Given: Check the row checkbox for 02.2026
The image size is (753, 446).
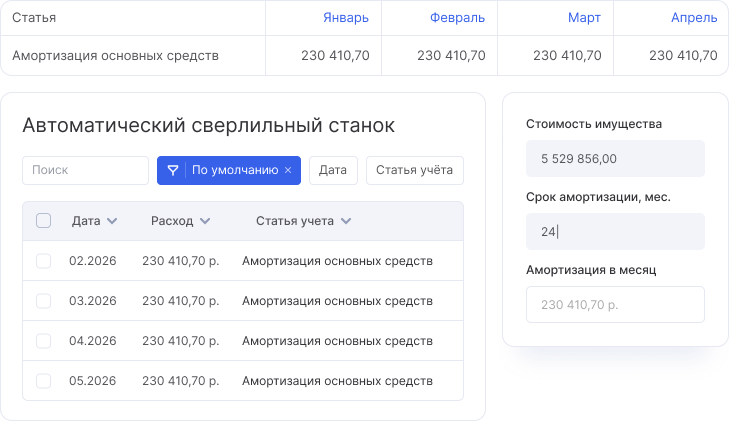Looking at the screenshot, I should [x=44, y=261].
